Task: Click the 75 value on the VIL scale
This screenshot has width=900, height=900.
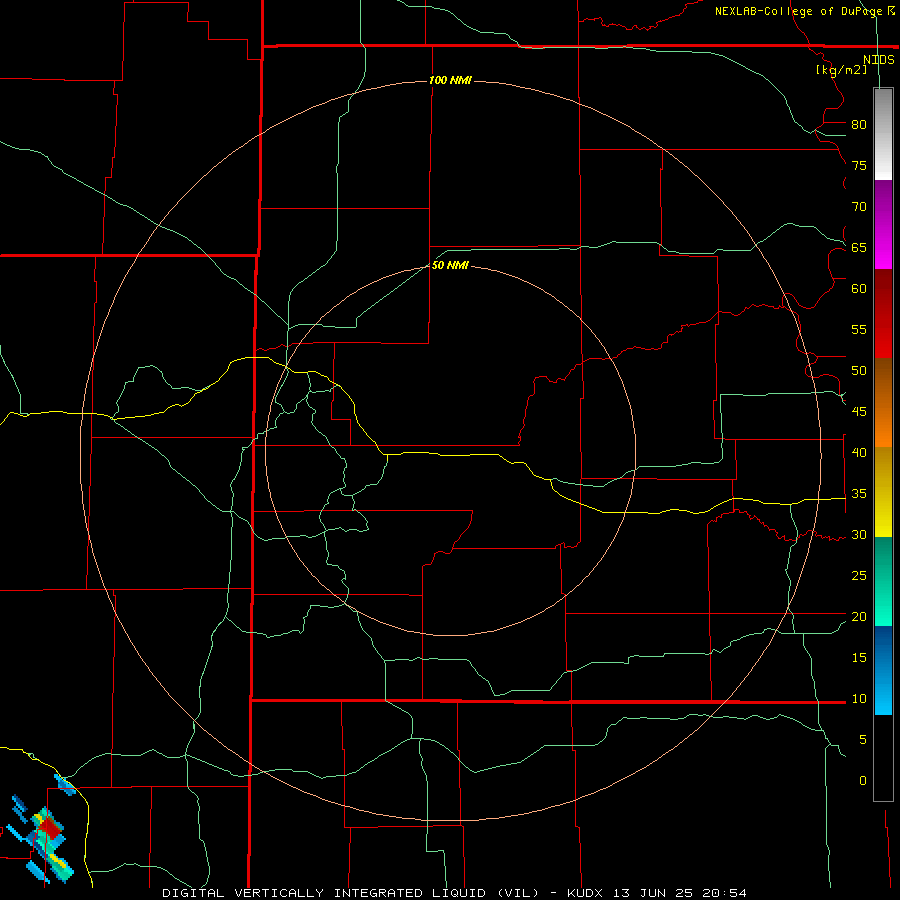Action: click(x=859, y=166)
